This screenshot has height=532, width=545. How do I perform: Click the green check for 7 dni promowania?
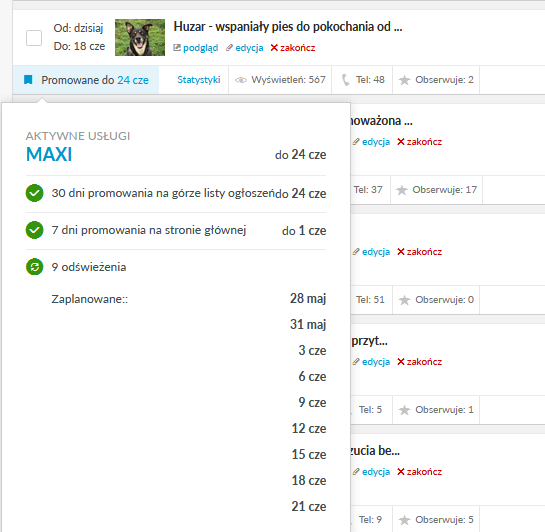click(x=34, y=230)
